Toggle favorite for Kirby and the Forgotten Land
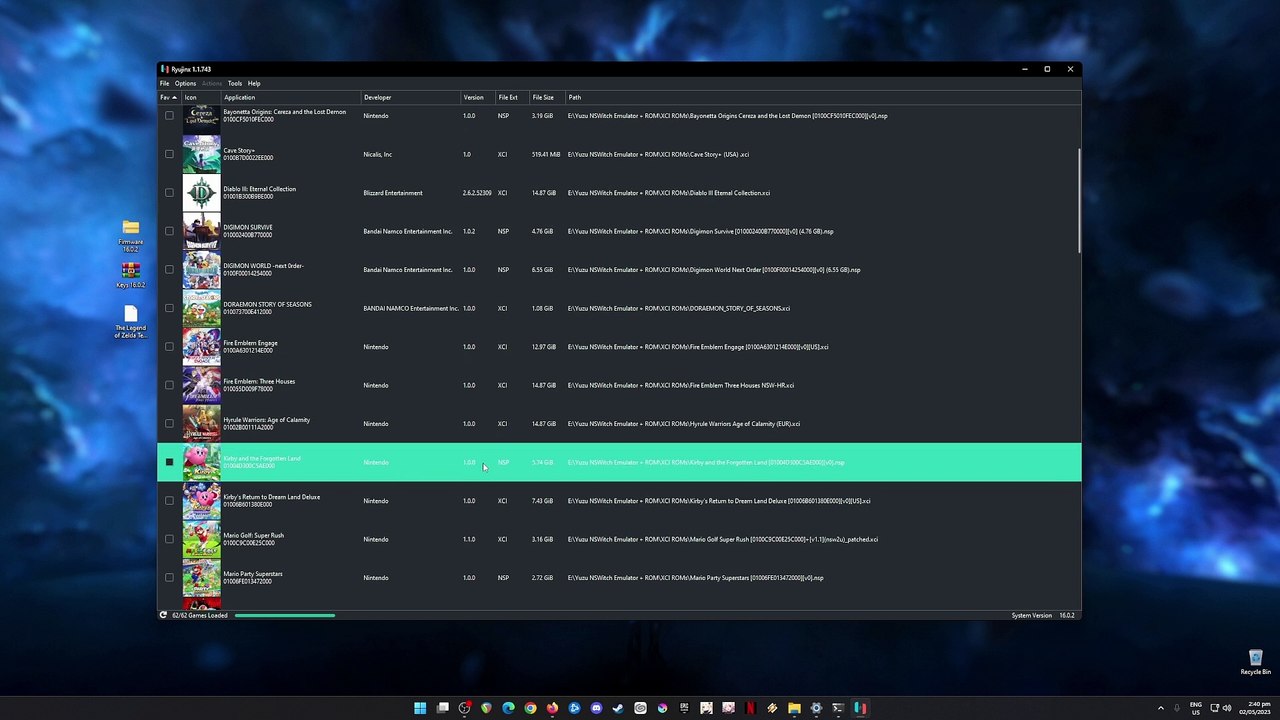Screen dimensions: 1280x720 pyautogui.click(x=169, y=462)
